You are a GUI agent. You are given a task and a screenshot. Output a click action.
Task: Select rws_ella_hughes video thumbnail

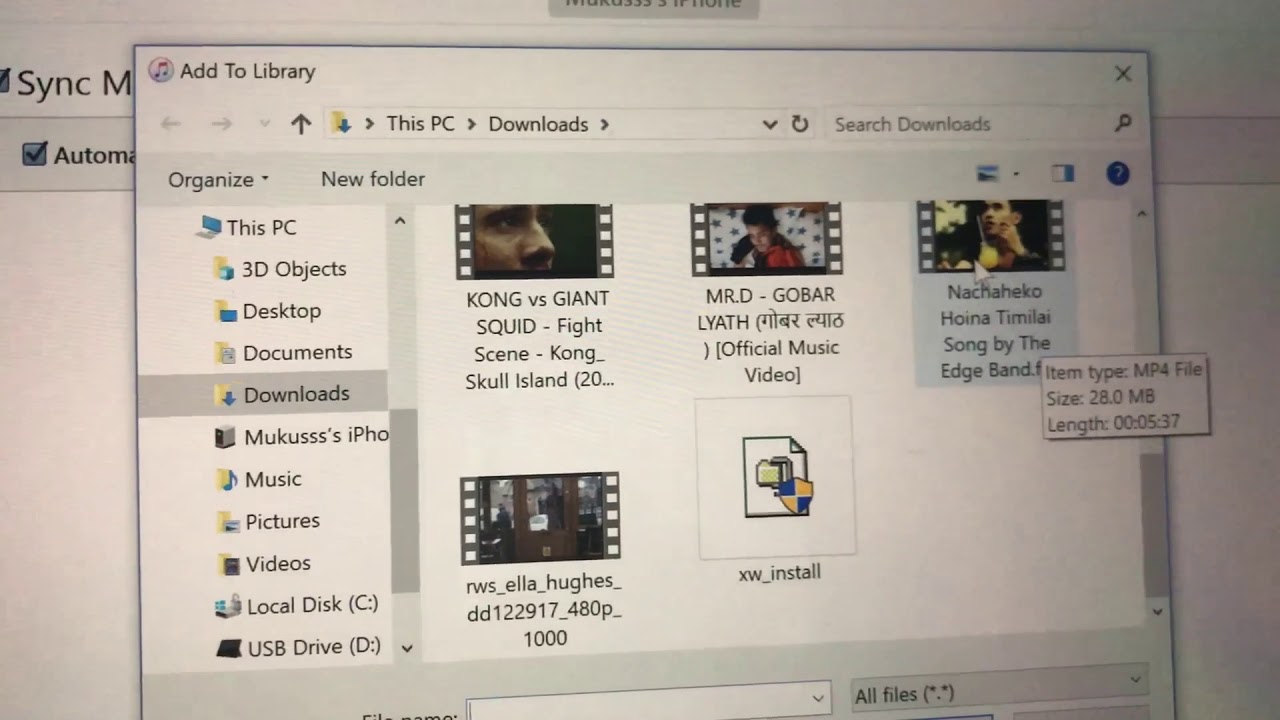[540, 518]
